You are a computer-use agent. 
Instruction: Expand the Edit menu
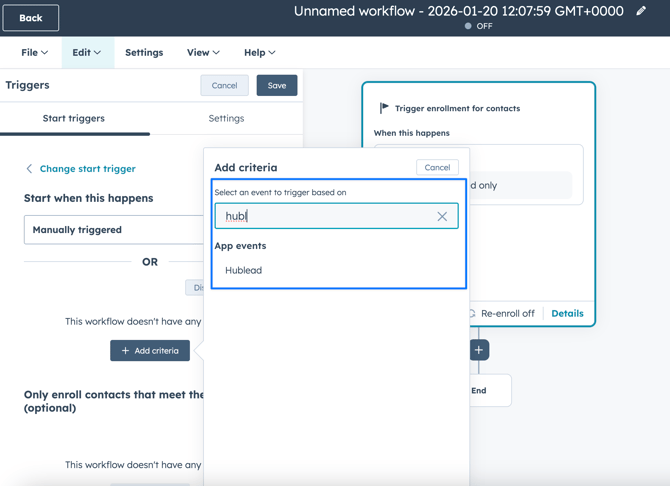pyautogui.click(x=87, y=52)
